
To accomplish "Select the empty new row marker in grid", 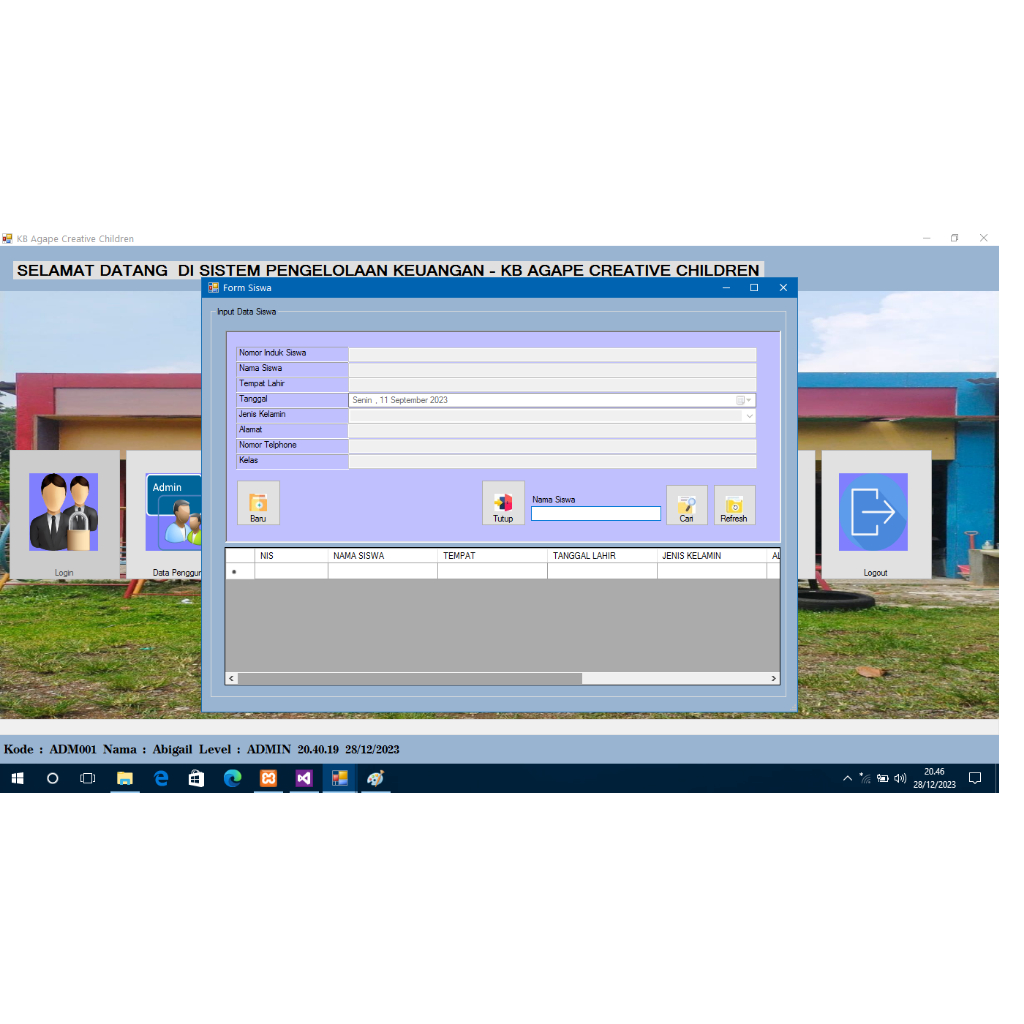I will click(240, 571).
